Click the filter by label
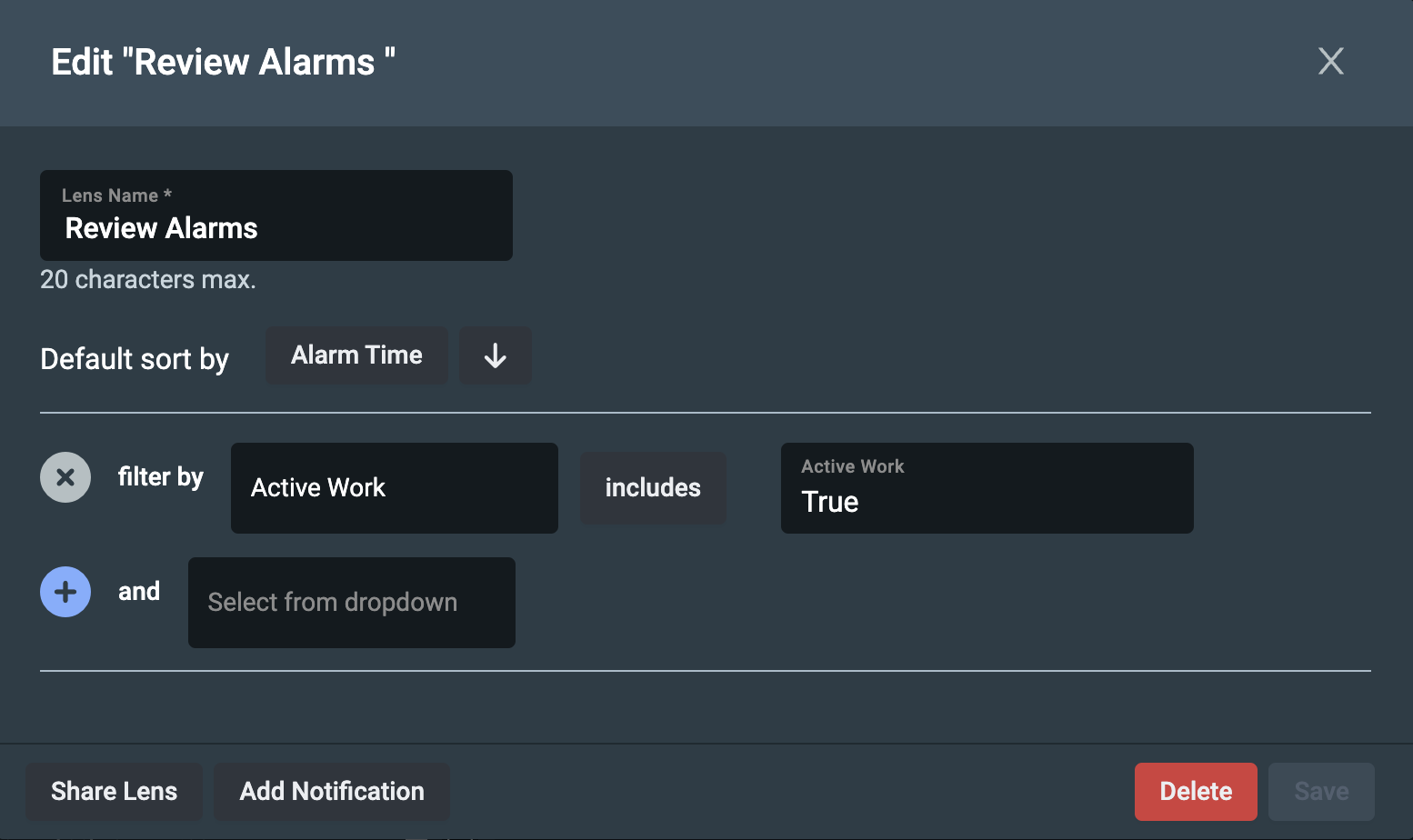Image resolution: width=1413 pixels, height=840 pixels. pyautogui.click(x=160, y=477)
